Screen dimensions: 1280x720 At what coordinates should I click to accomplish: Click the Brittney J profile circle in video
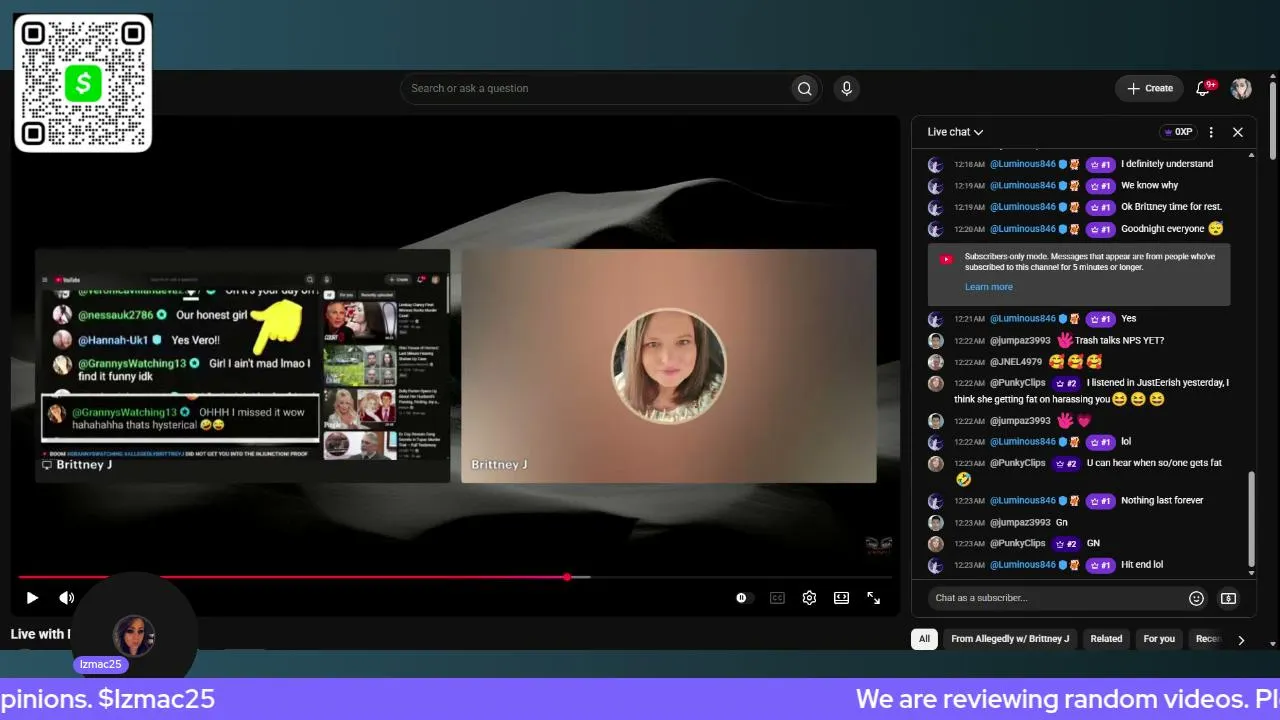[x=668, y=366]
